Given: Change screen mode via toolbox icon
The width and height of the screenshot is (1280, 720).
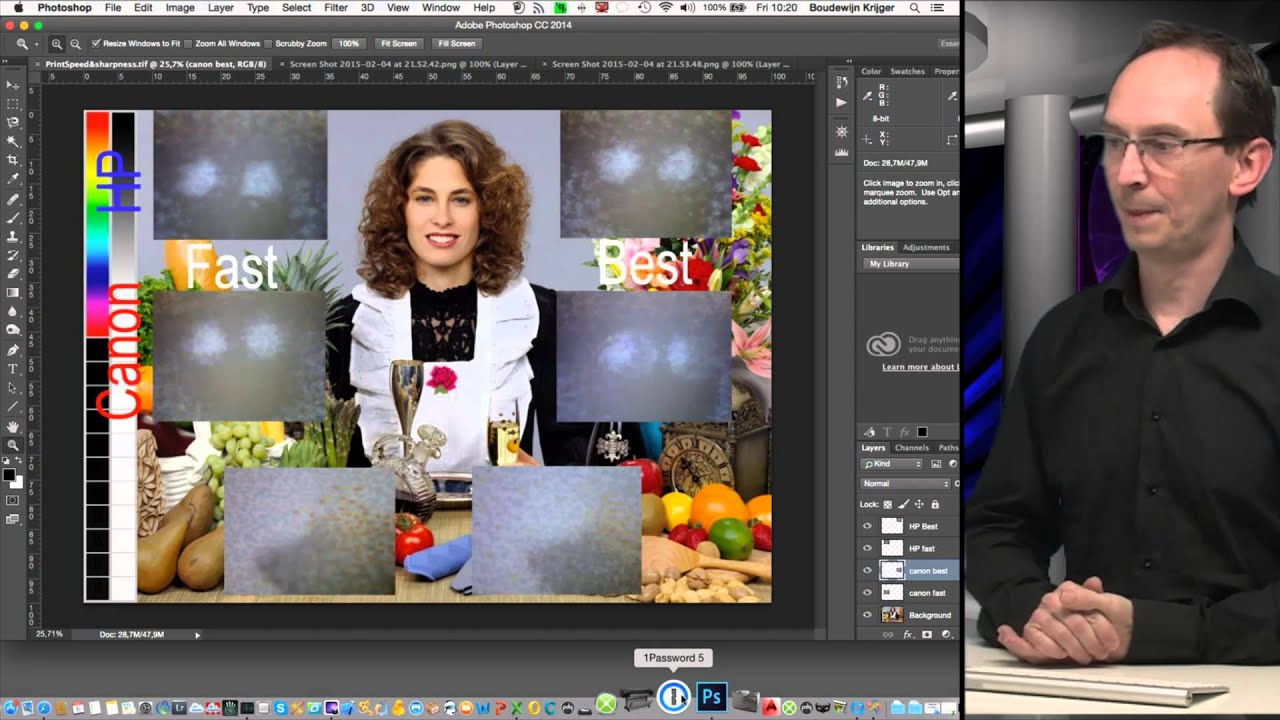Looking at the screenshot, I should tap(13, 519).
